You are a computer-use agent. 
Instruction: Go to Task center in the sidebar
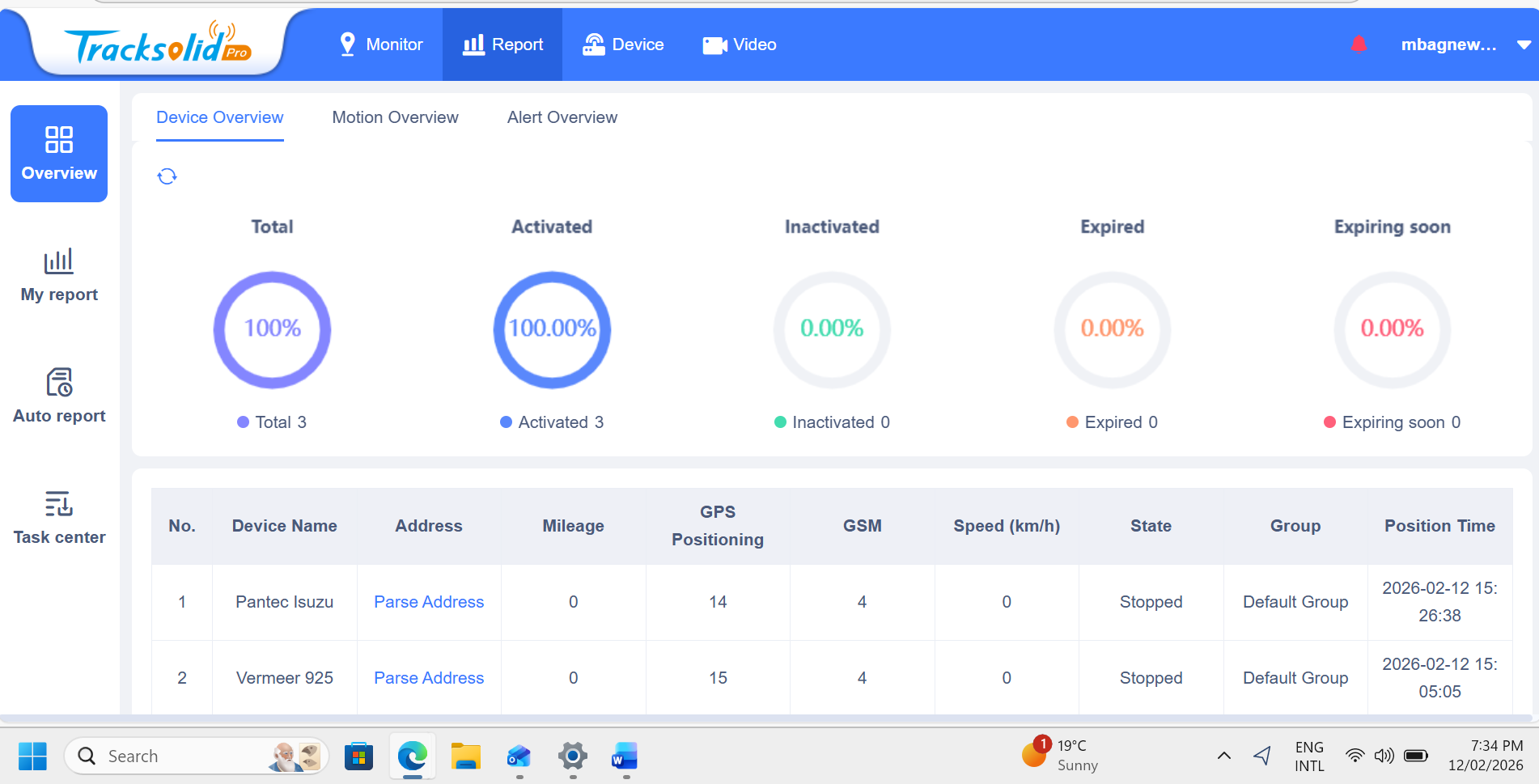pyautogui.click(x=59, y=518)
